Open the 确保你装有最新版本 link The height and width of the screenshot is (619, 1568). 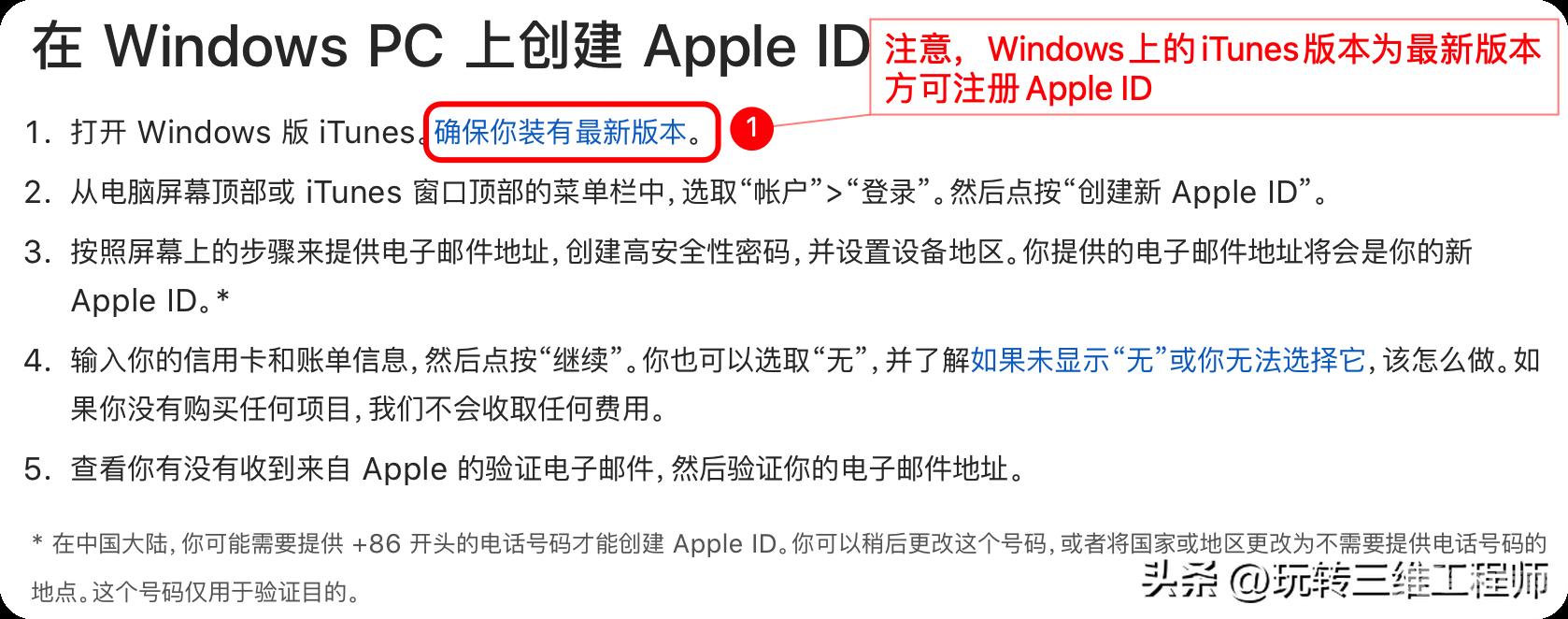tap(561, 133)
